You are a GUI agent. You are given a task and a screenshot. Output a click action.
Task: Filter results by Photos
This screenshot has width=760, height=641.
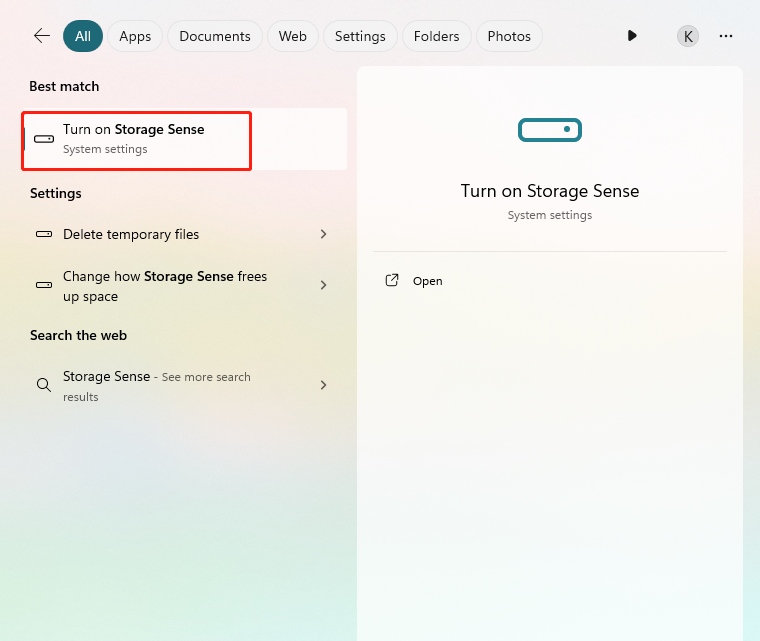(509, 36)
